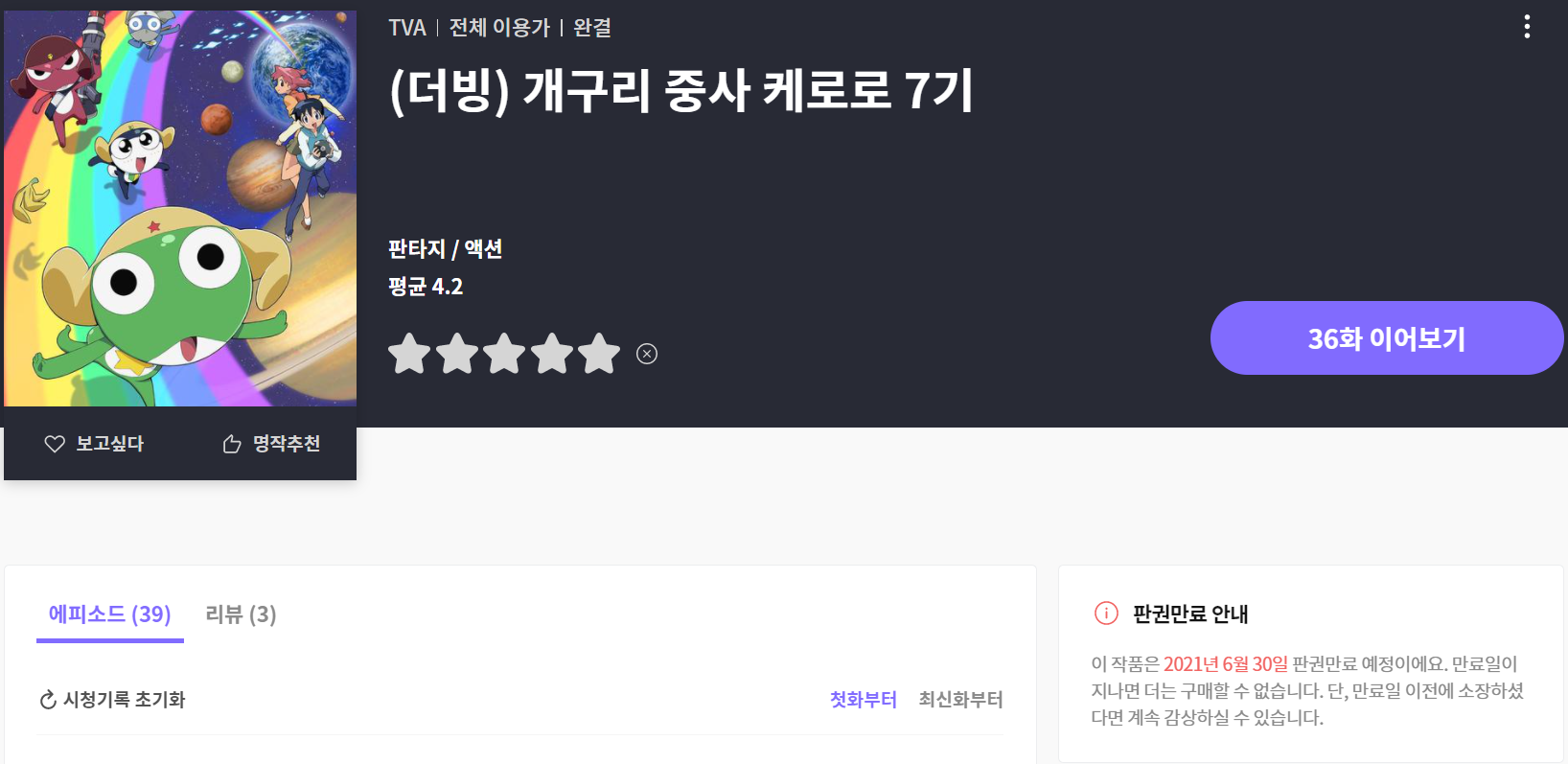Click the heart icon for 보고싶다

55,444
